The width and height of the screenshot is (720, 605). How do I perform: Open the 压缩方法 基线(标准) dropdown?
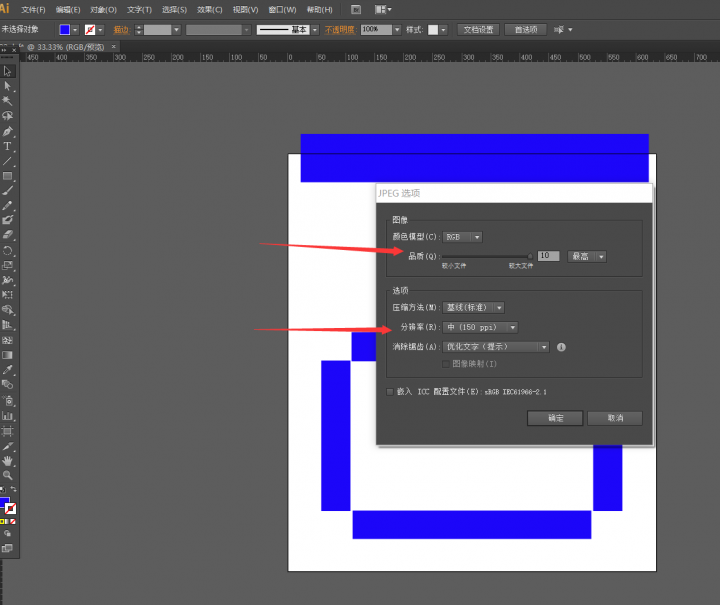click(474, 307)
